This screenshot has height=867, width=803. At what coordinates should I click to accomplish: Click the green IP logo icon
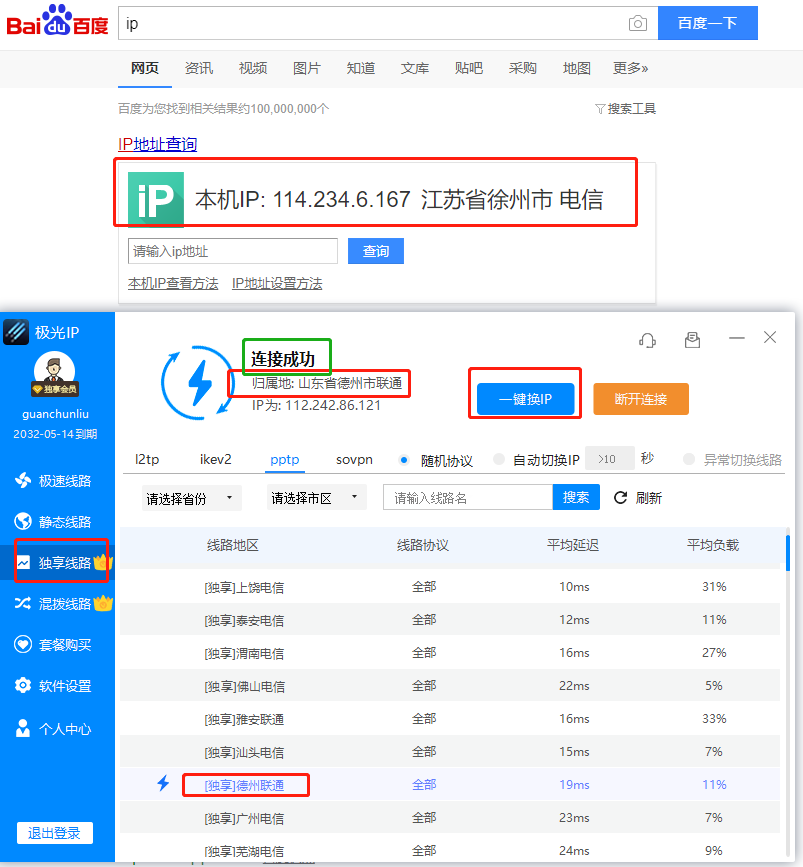click(x=156, y=200)
